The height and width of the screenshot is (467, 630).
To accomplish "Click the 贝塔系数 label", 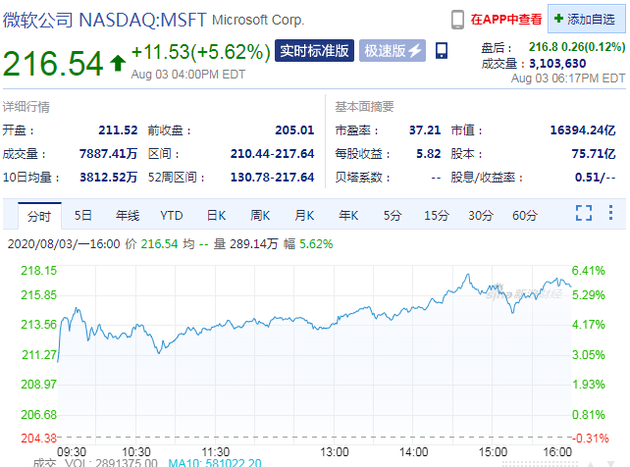I will [x=362, y=177].
